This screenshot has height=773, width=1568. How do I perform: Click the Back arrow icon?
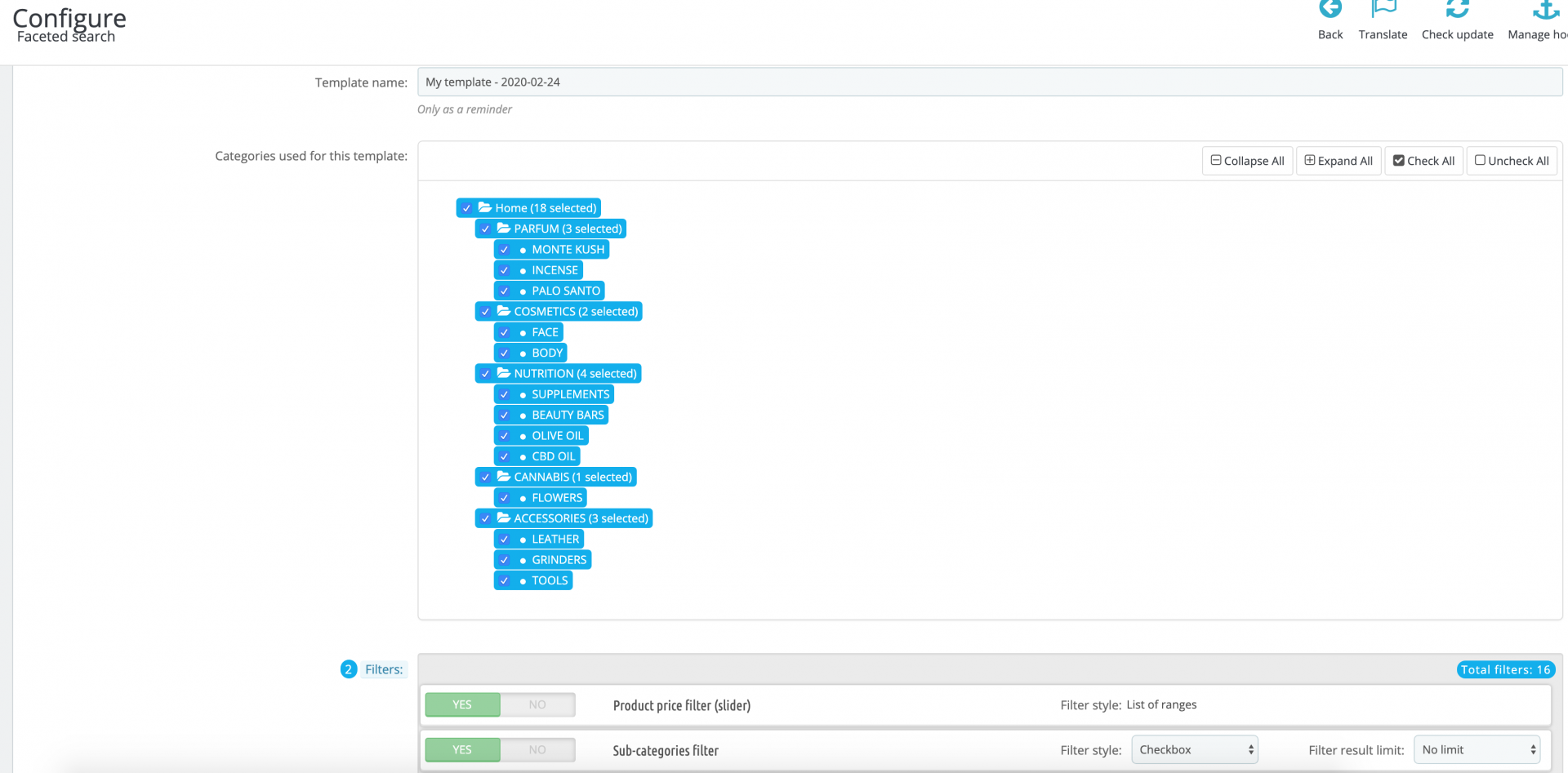coord(1330,8)
